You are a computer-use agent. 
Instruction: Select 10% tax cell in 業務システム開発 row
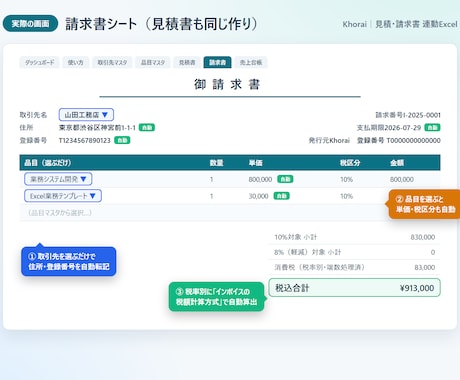click(x=346, y=179)
